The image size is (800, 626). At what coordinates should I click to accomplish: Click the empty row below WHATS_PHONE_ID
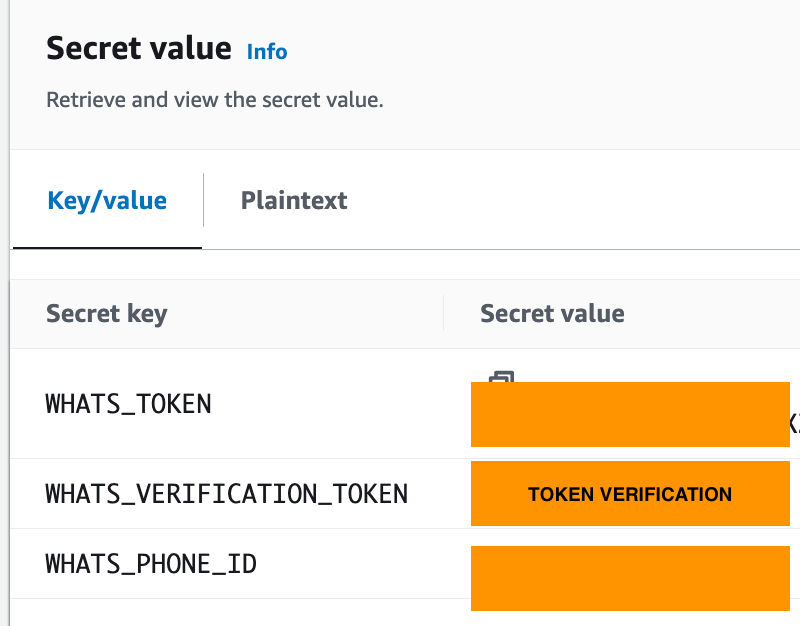[240, 613]
